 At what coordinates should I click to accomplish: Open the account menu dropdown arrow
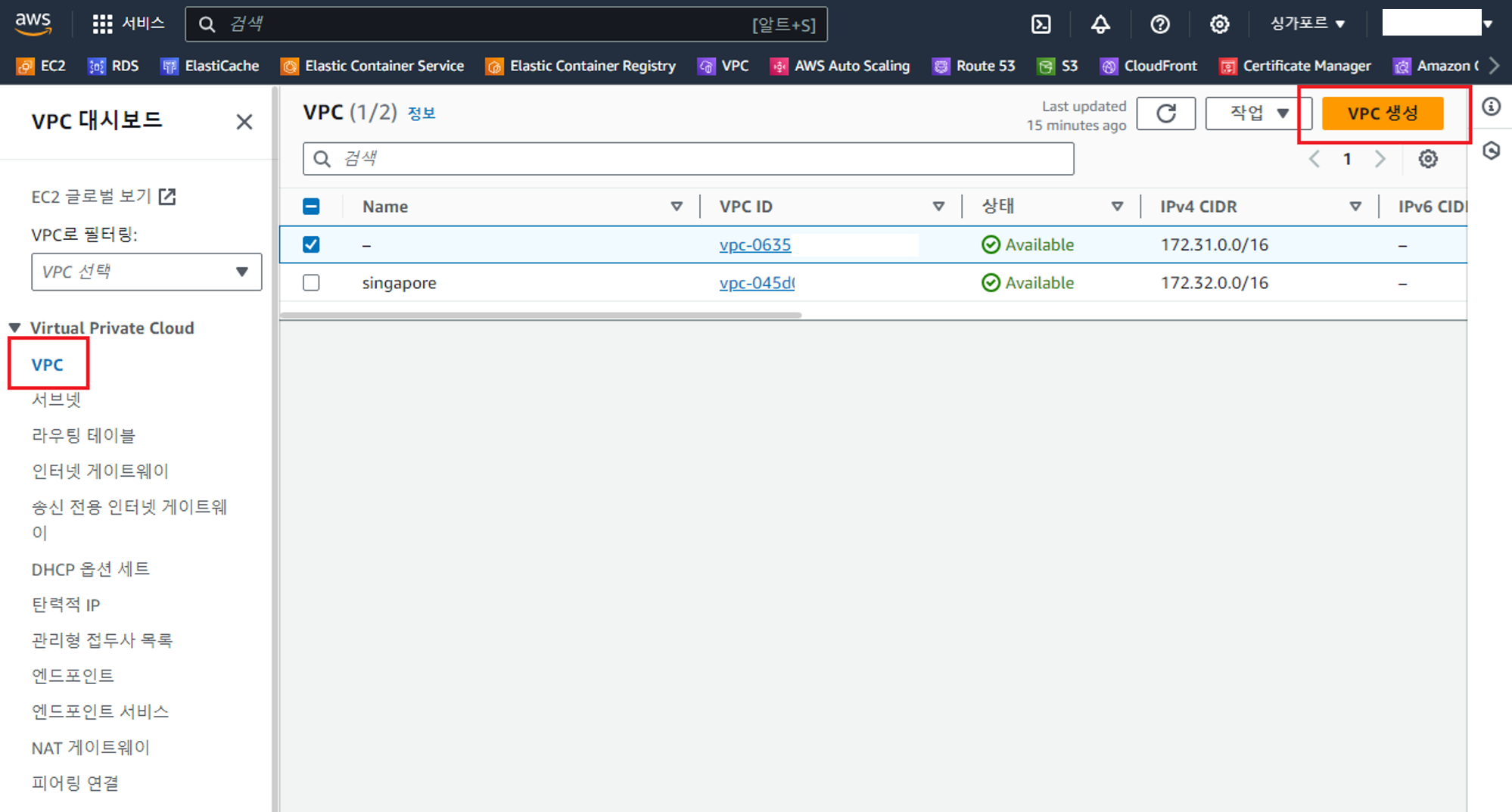tap(1488, 24)
